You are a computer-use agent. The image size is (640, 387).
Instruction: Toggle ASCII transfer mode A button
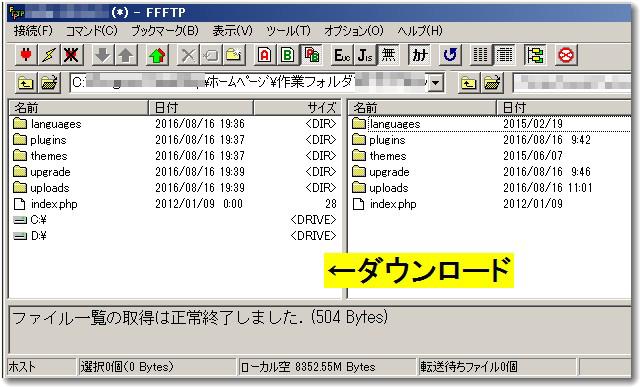[x=264, y=55]
